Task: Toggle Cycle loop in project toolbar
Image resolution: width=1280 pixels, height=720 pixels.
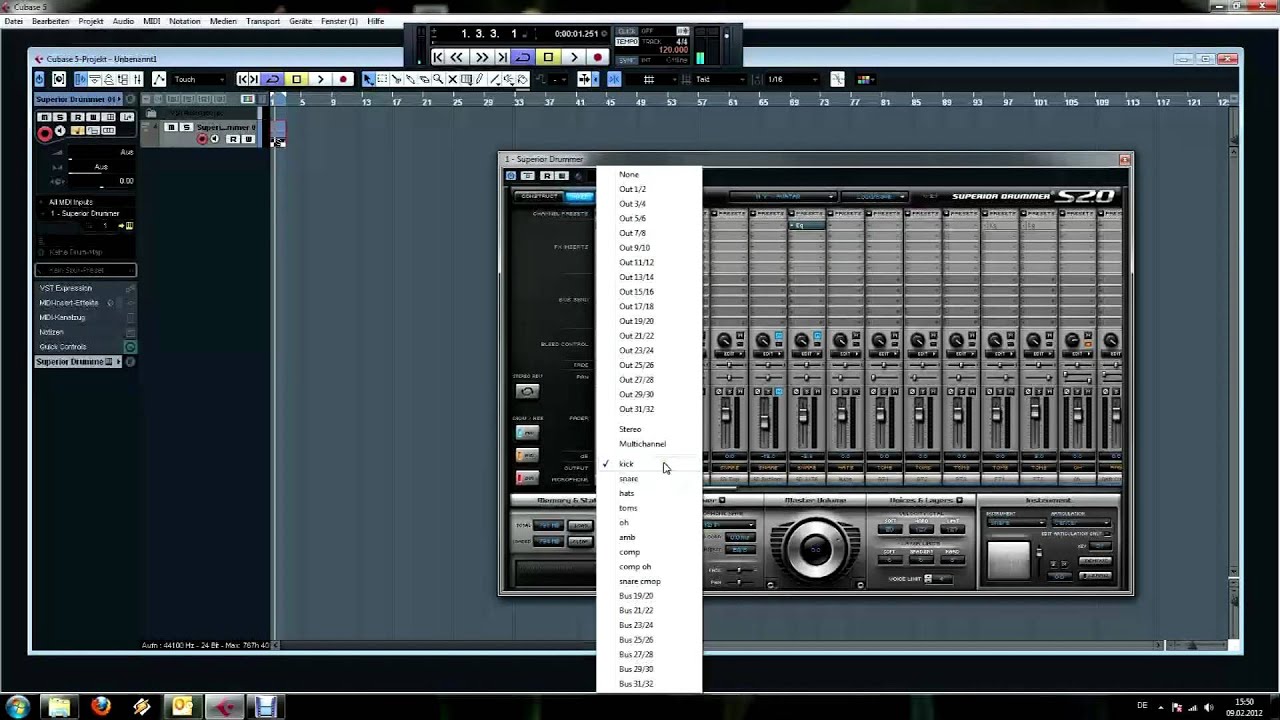Action: [272, 79]
